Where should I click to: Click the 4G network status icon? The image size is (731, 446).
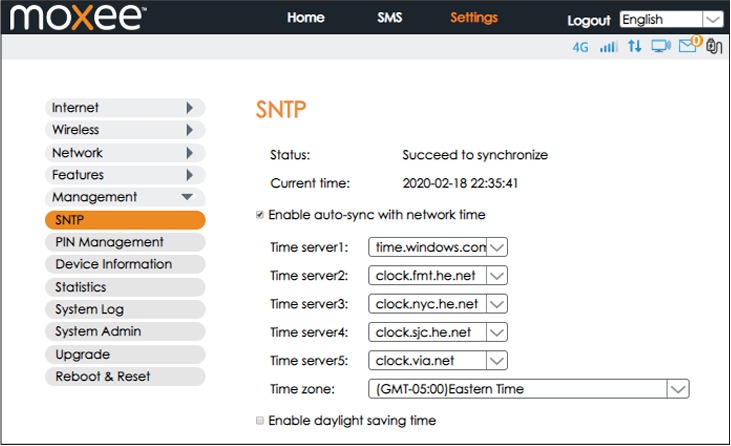click(580, 47)
